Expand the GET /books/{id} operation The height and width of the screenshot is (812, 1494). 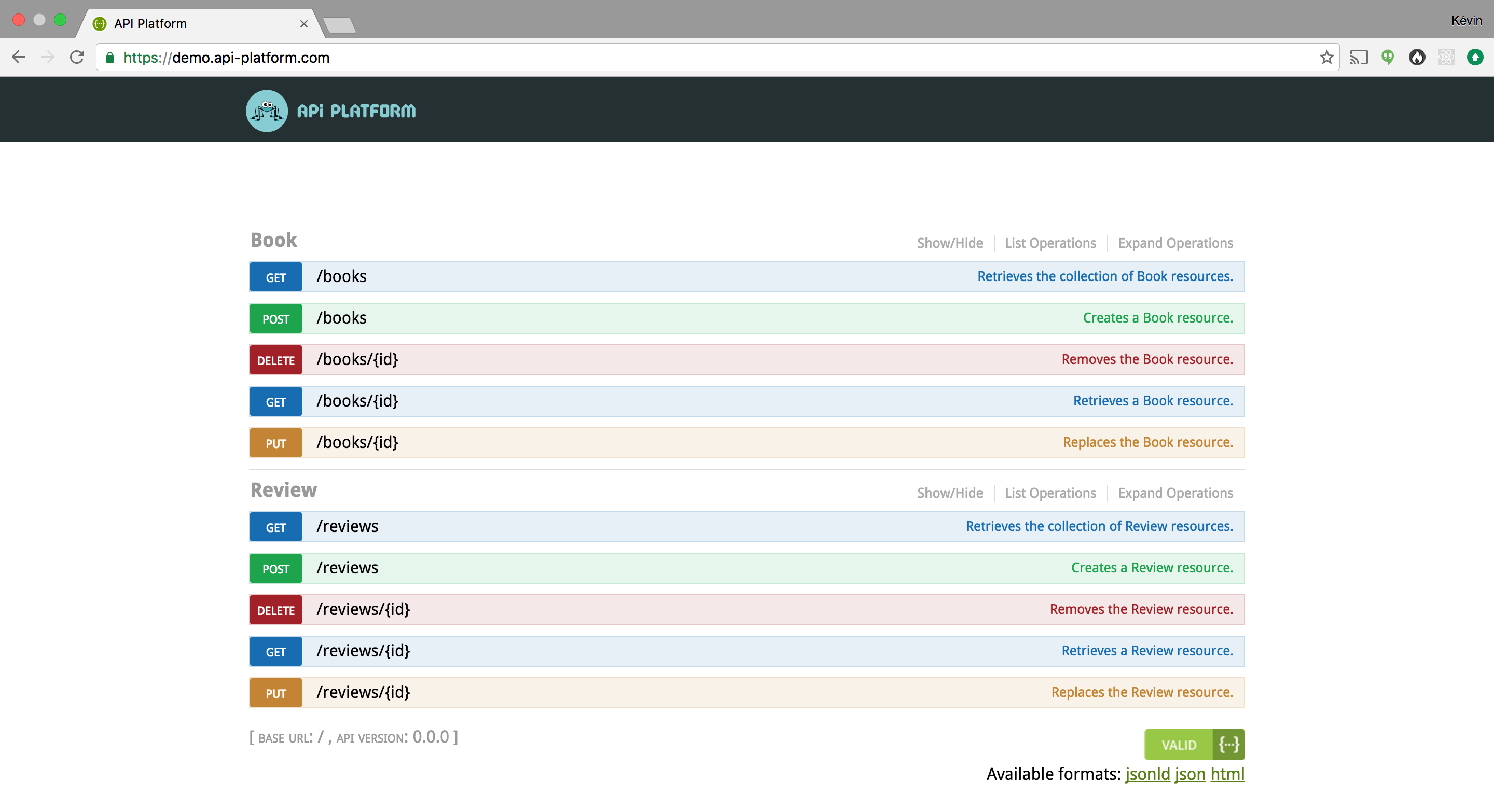(x=747, y=401)
